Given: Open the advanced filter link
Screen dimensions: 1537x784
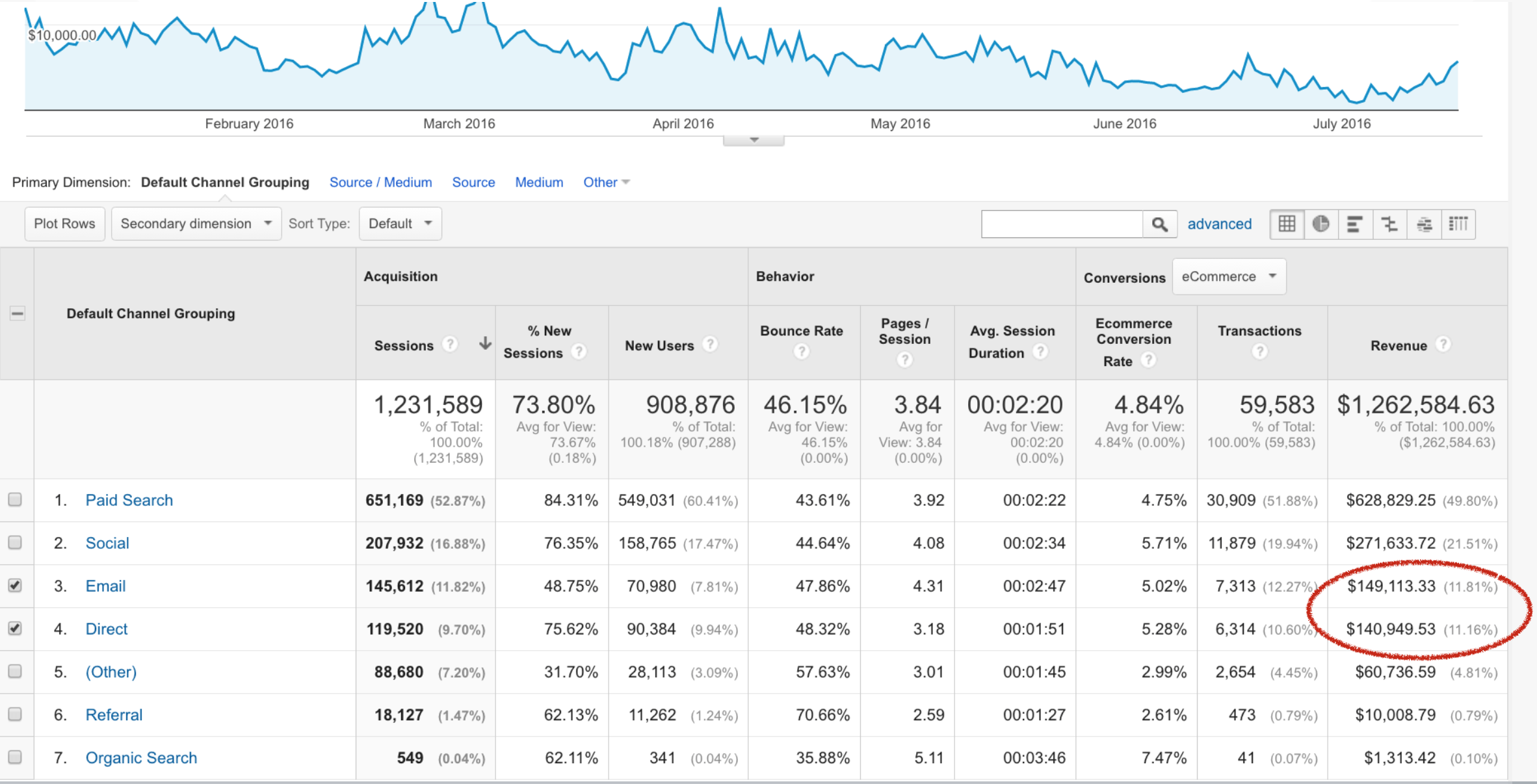Looking at the screenshot, I should 1219,224.
